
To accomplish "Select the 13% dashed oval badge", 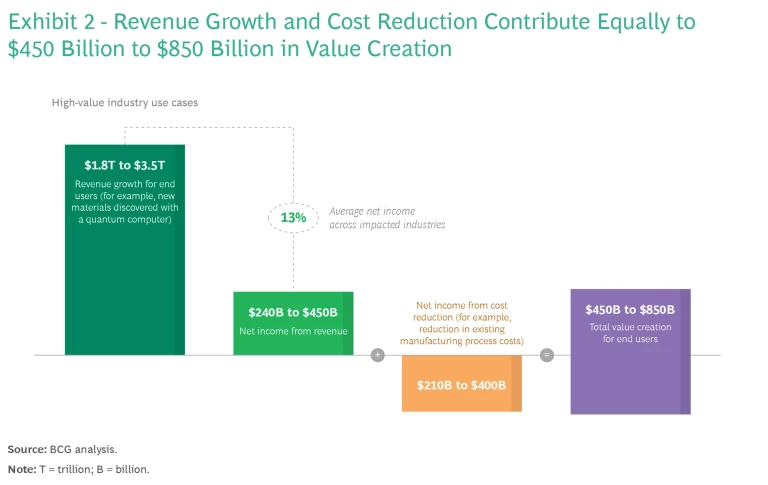I will tap(293, 218).
